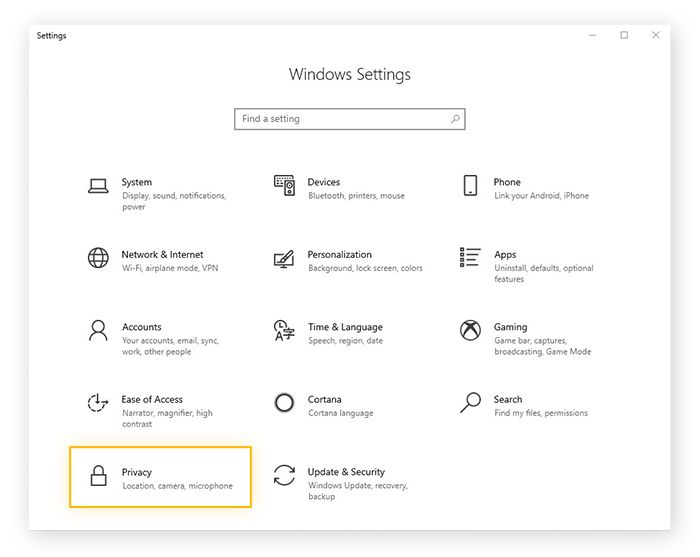
Task: Go to Devices settings label
Action: 324,182
